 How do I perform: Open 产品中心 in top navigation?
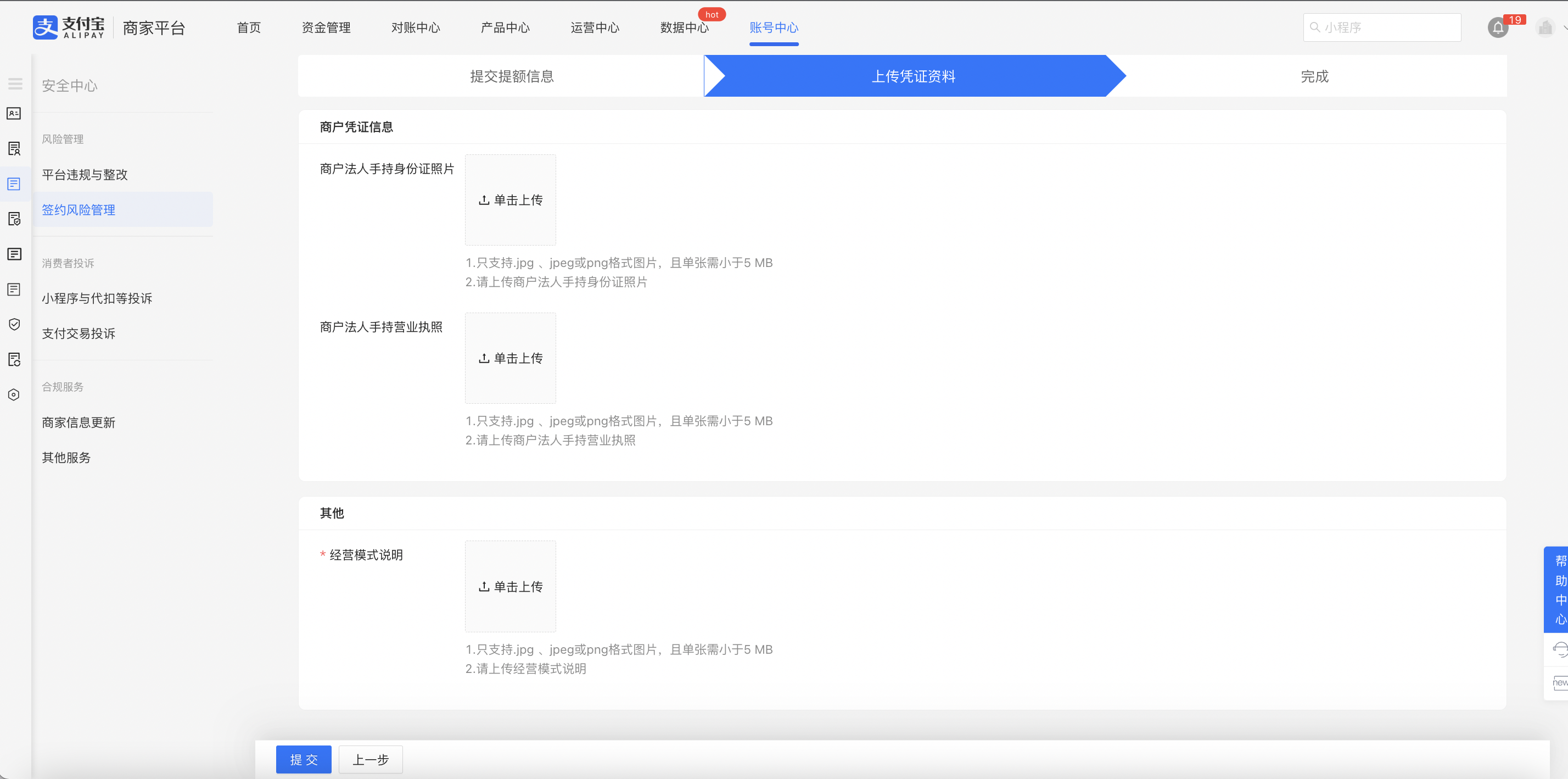(505, 27)
